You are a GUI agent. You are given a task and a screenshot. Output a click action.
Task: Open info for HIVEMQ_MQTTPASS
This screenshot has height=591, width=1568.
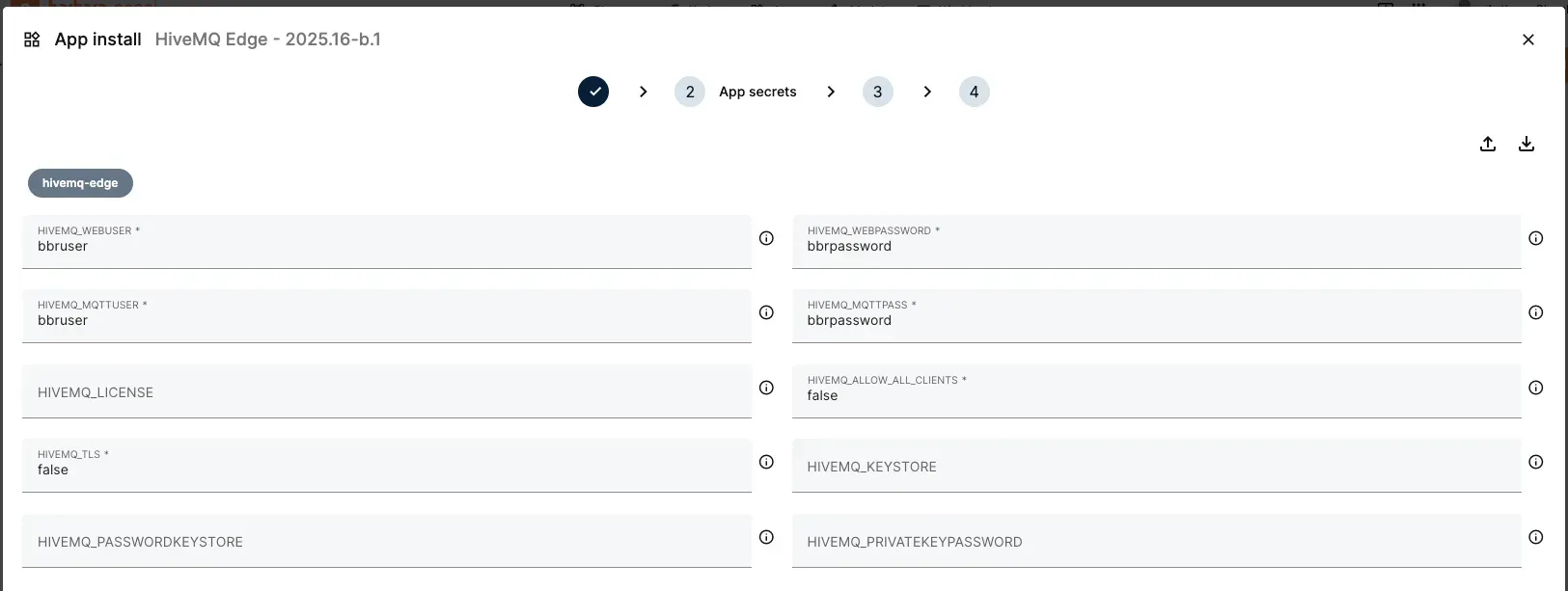point(1536,312)
